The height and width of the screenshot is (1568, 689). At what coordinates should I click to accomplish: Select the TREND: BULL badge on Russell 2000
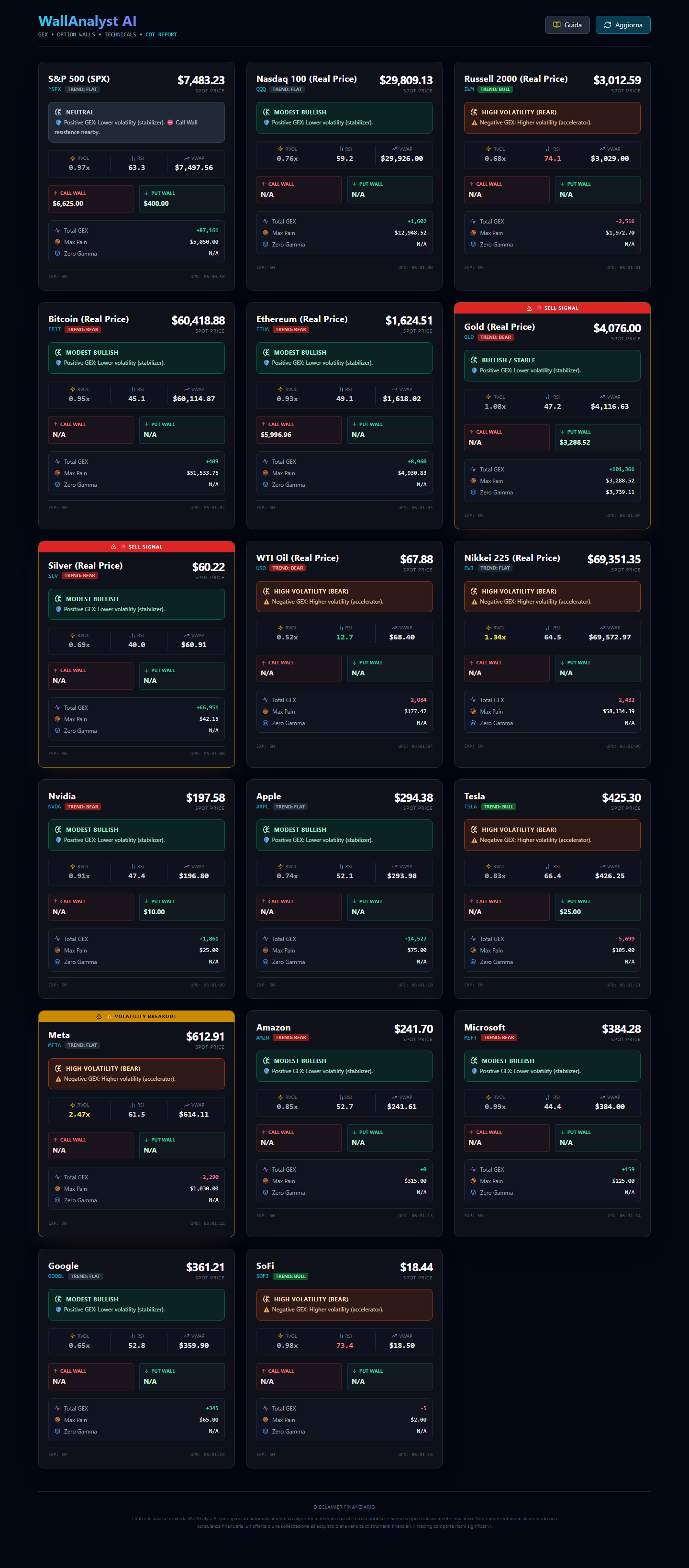pos(495,90)
